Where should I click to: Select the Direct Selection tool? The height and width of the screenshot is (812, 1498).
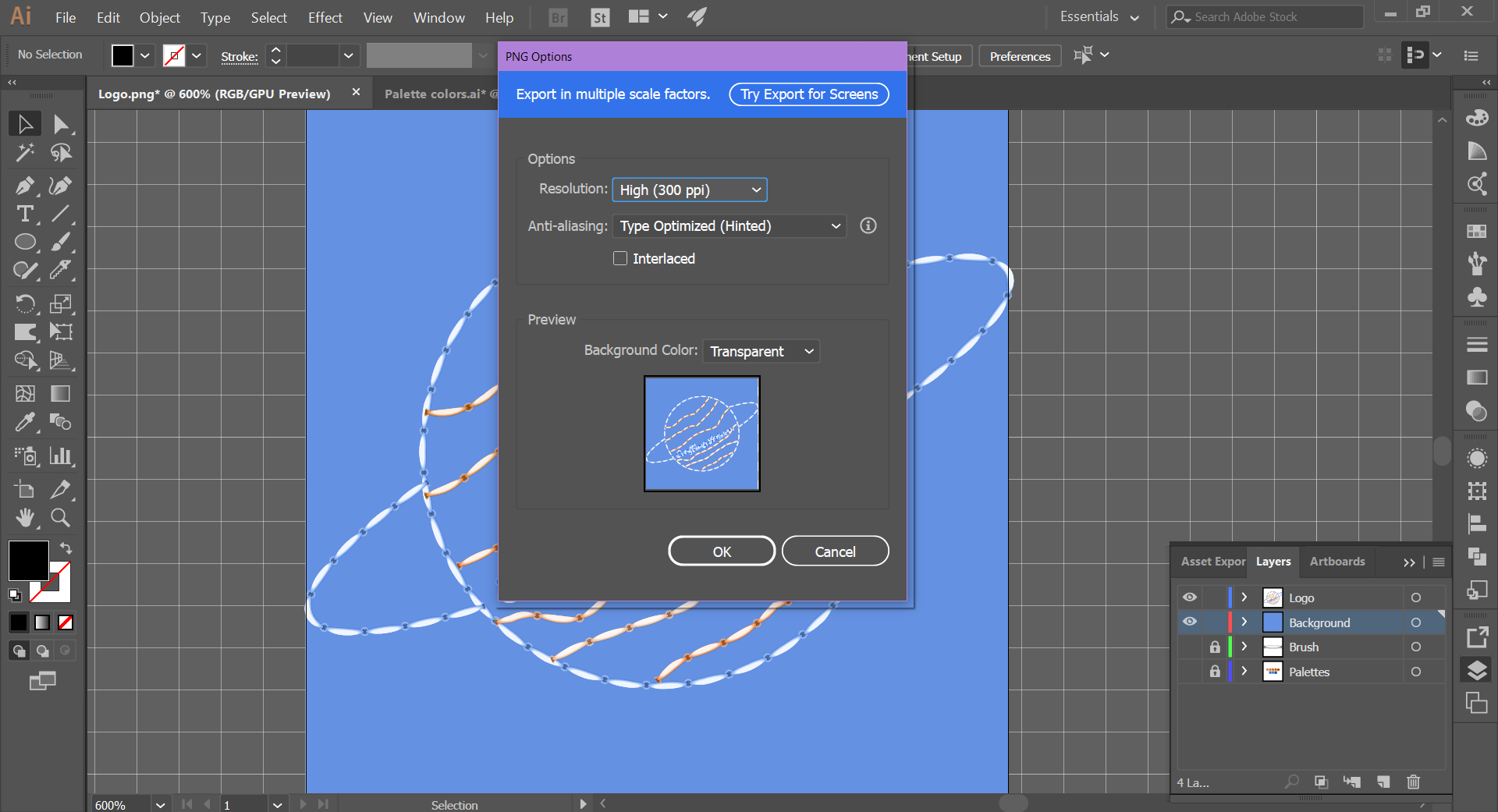[61, 124]
